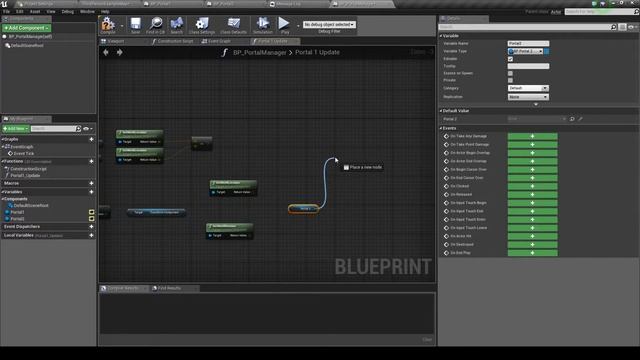
Task: Open the File menu
Action: coord(7,11)
